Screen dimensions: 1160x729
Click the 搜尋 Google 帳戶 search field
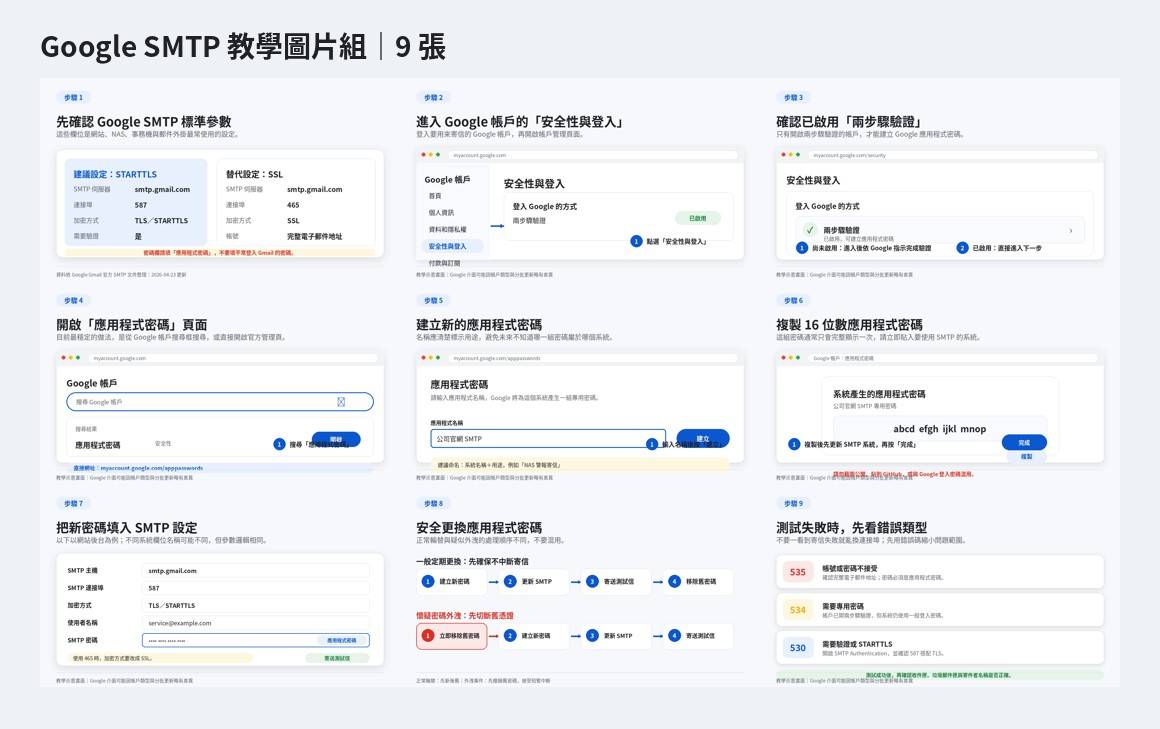point(220,402)
